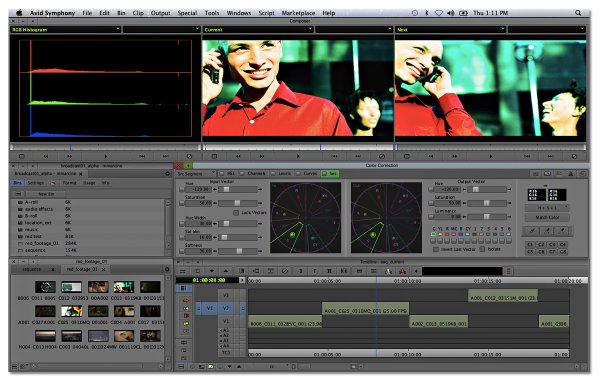Toggle the Softness enable button
Image resolution: width=600 pixels, height=381 pixels.
tap(182, 251)
